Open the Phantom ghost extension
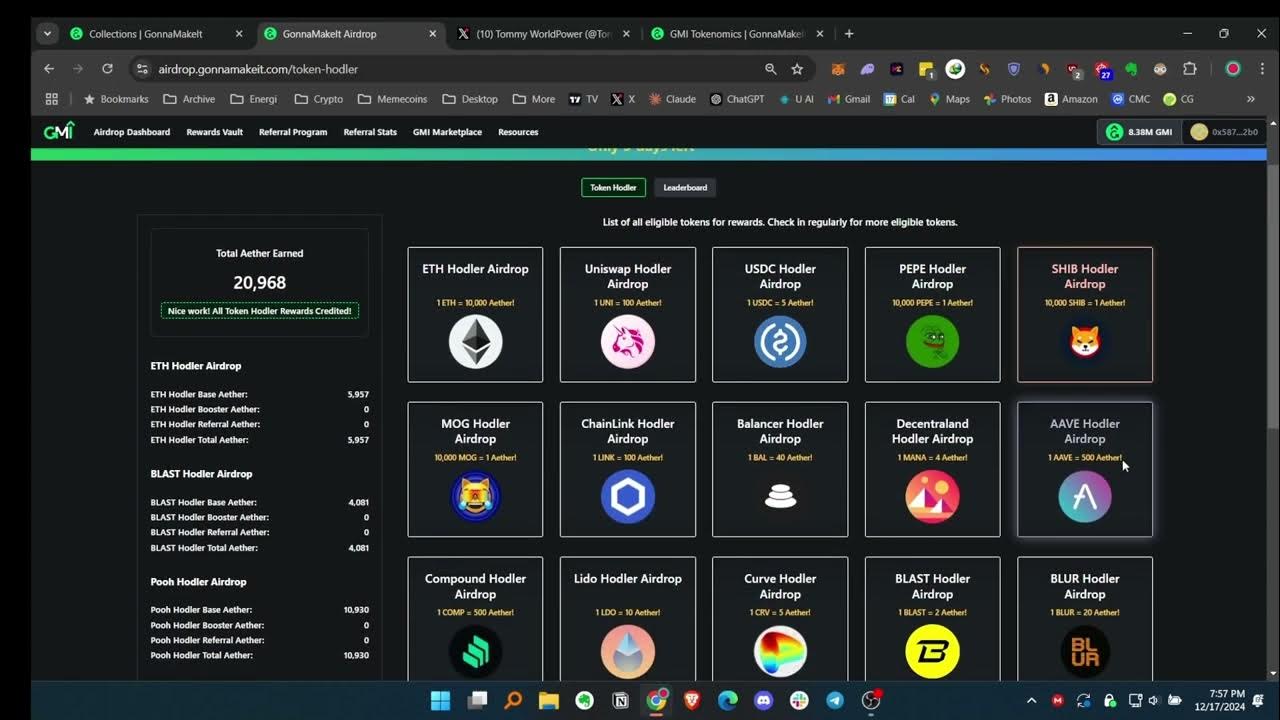Screen dimensions: 1280x720 point(867,69)
